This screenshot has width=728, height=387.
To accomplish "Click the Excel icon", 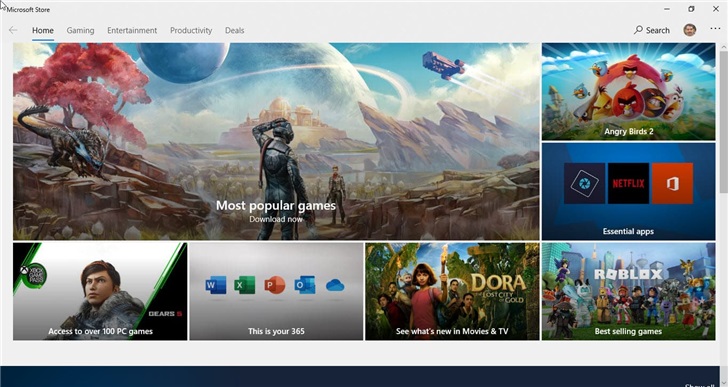I will point(244,285).
